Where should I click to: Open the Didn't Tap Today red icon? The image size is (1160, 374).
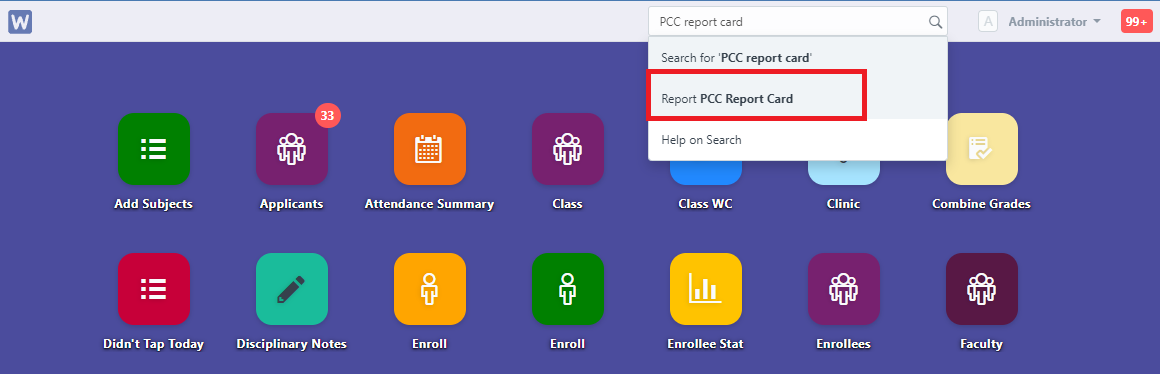pos(154,289)
